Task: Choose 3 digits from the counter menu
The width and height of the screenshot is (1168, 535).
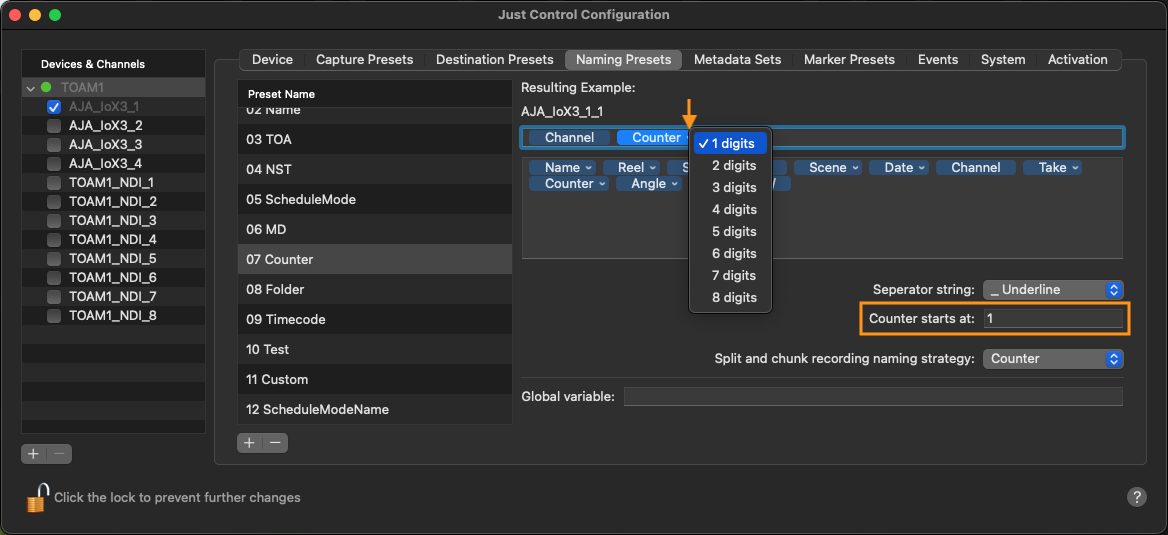Action: (730, 187)
